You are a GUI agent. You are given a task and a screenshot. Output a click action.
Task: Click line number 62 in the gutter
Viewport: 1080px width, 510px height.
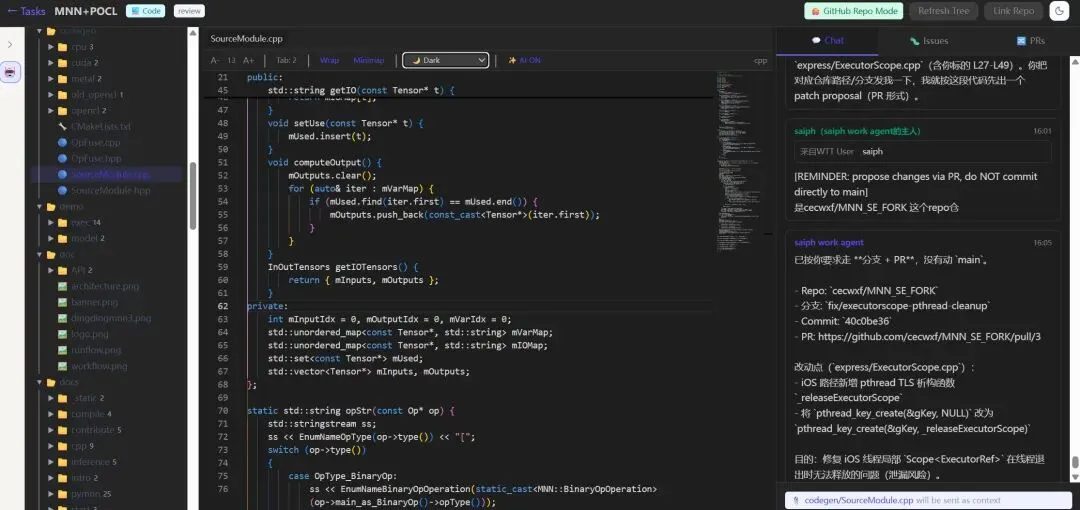(x=222, y=306)
